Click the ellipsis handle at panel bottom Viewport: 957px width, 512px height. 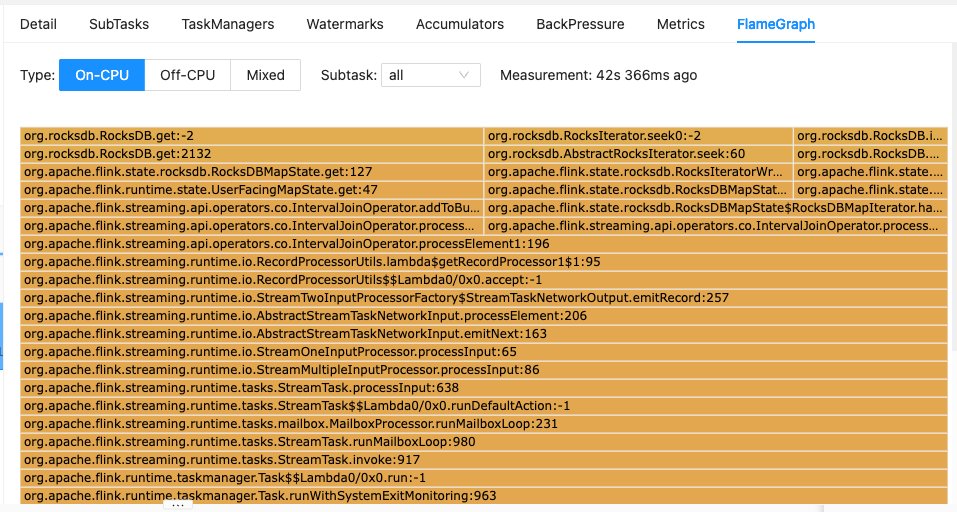[178, 505]
